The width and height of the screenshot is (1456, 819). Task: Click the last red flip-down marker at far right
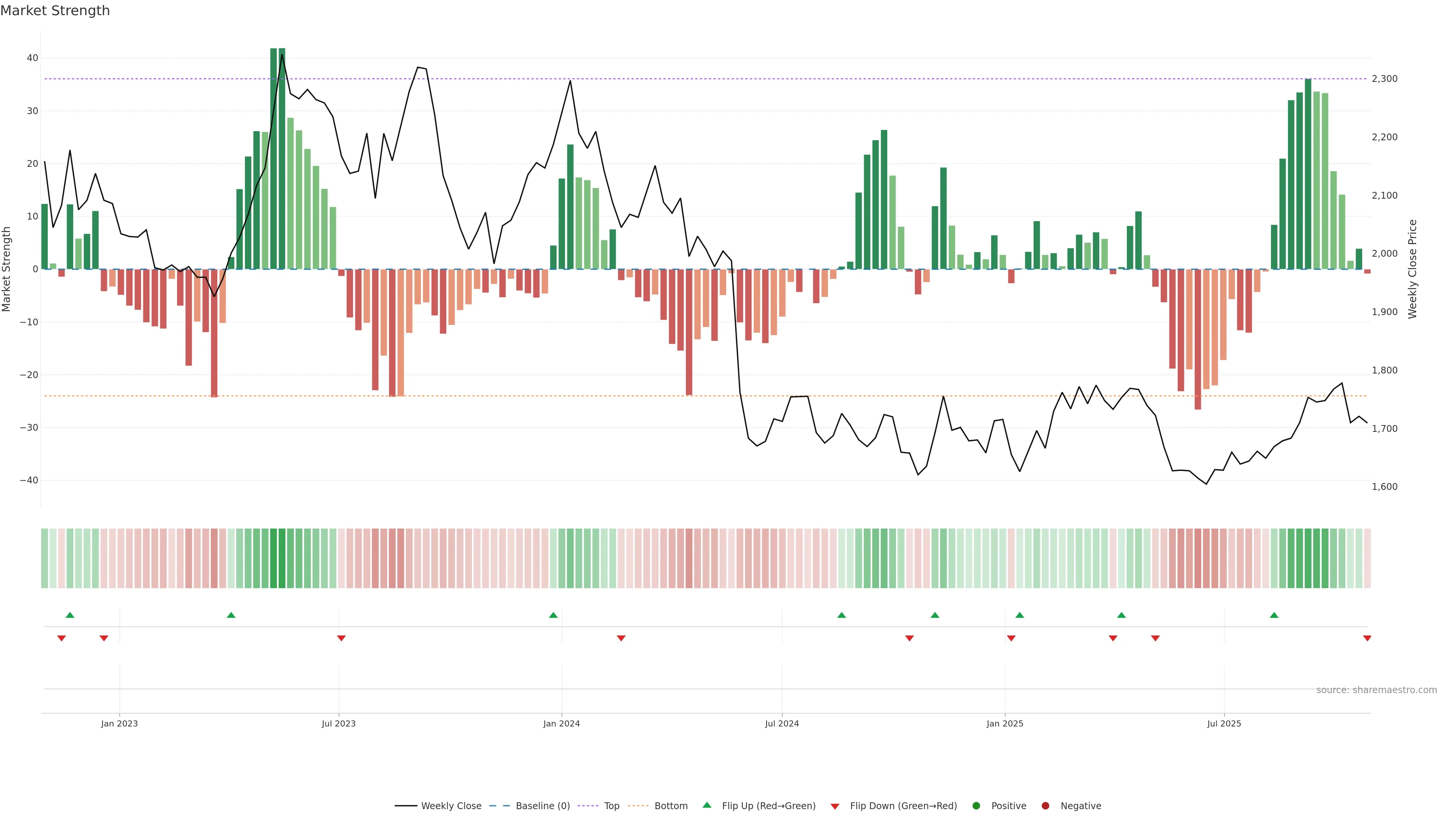click(x=1367, y=638)
